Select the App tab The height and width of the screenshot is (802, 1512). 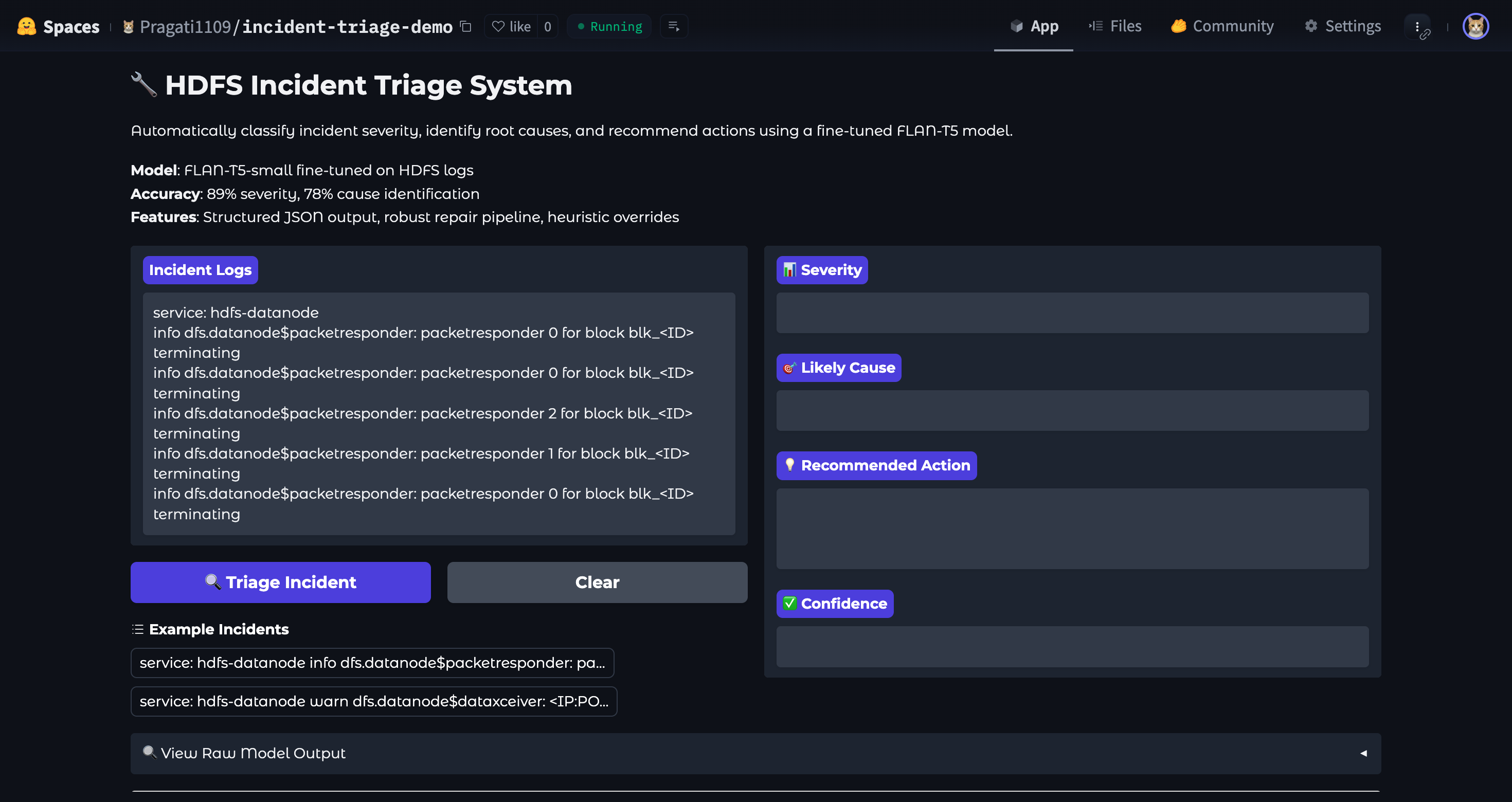pyautogui.click(x=1034, y=26)
